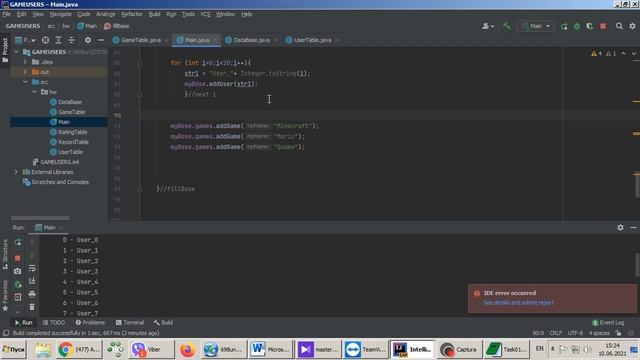Screen dimensions: 640x360
Task: Expand the .idea folder
Action: click(x=25, y=62)
